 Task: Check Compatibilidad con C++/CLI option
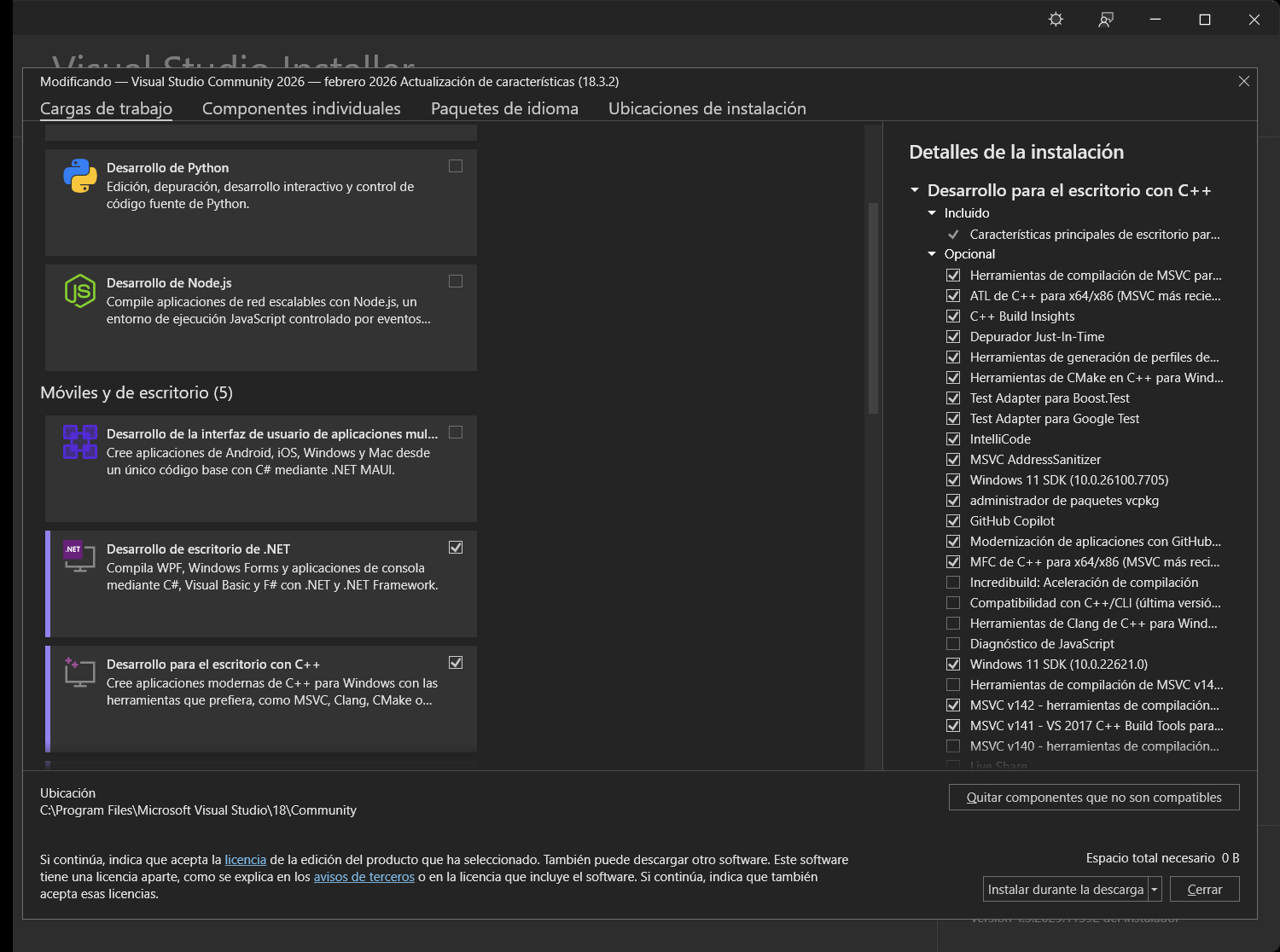coord(953,603)
